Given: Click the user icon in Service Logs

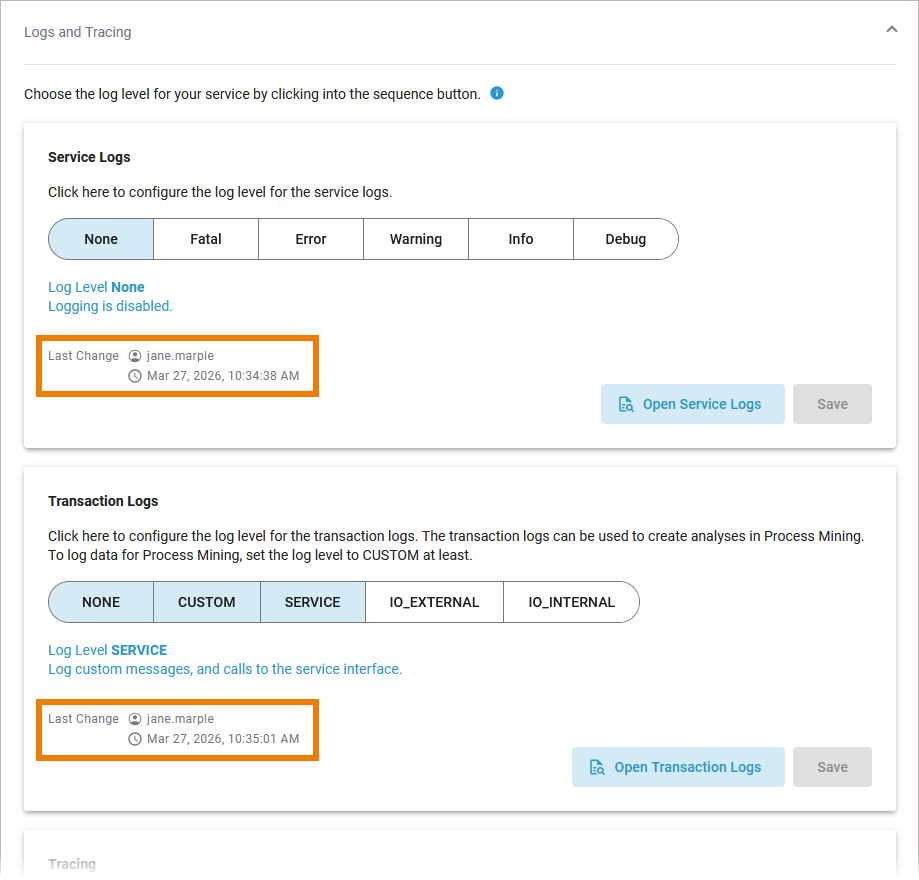Looking at the screenshot, I should 136,356.
